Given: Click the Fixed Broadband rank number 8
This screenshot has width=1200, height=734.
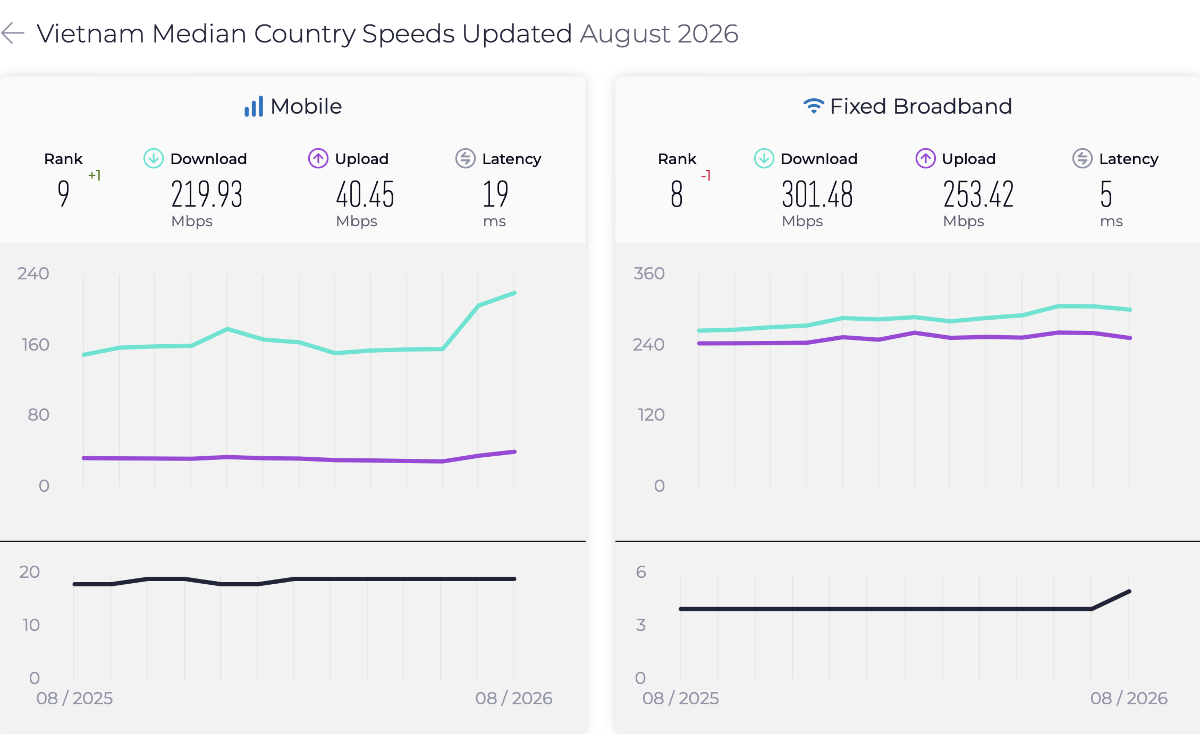Looking at the screenshot, I should (x=677, y=194).
